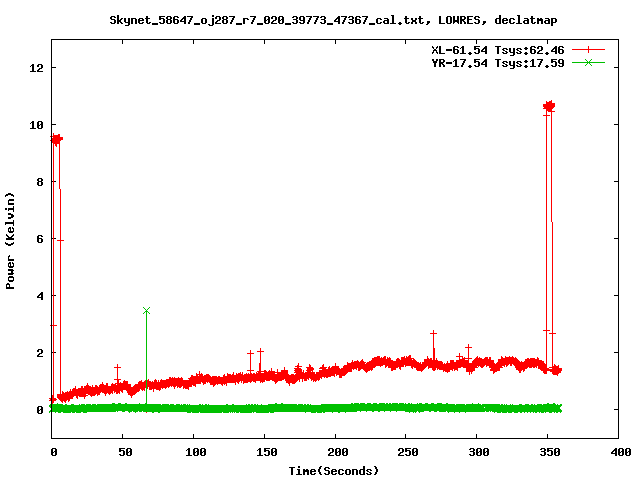Click the green spike marker near 3.5 Kelvin

pos(147,311)
